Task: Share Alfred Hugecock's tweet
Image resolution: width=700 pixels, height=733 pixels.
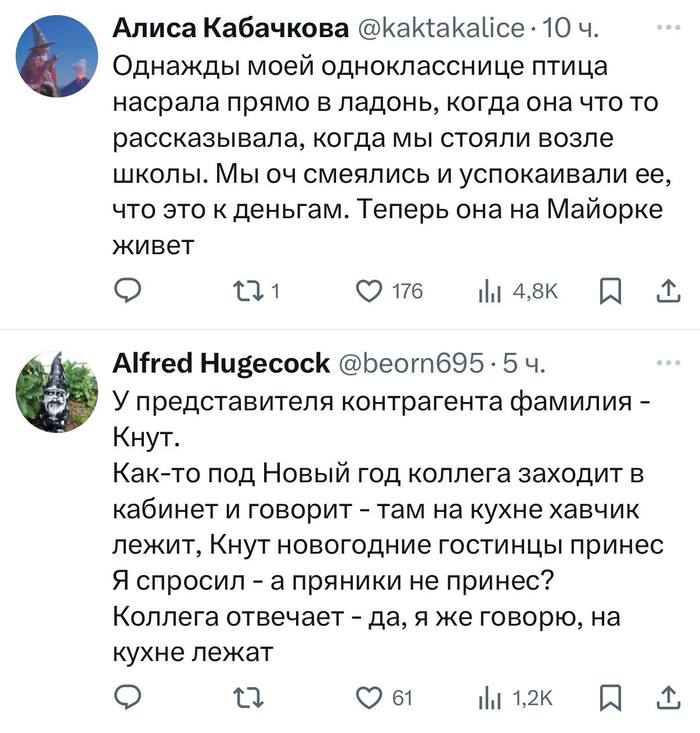Action: [x=666, y=698]
